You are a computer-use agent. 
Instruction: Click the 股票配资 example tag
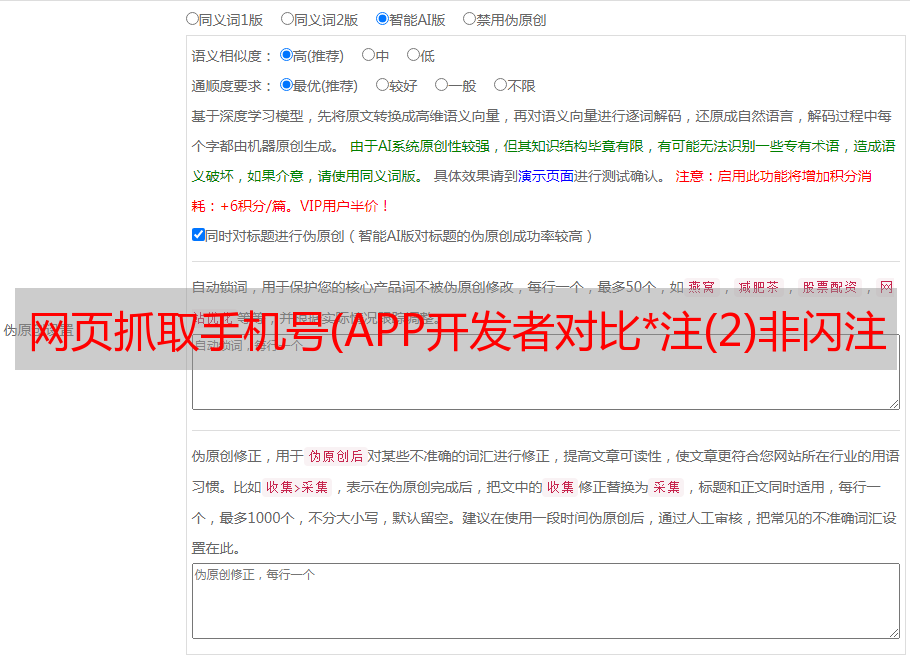(830, 287)
